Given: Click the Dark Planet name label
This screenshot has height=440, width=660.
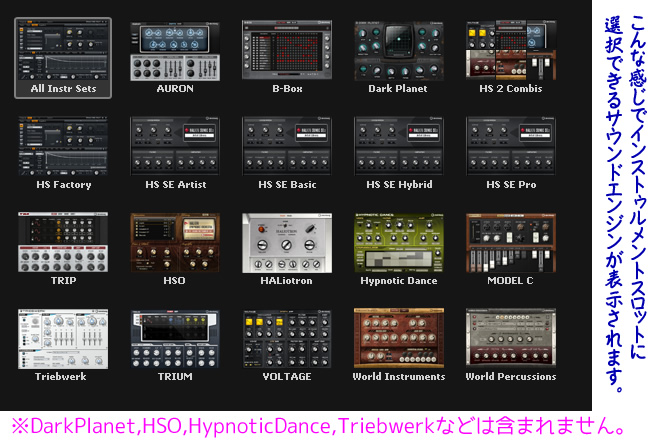Looking at the screenshot, I should (398, 89).
